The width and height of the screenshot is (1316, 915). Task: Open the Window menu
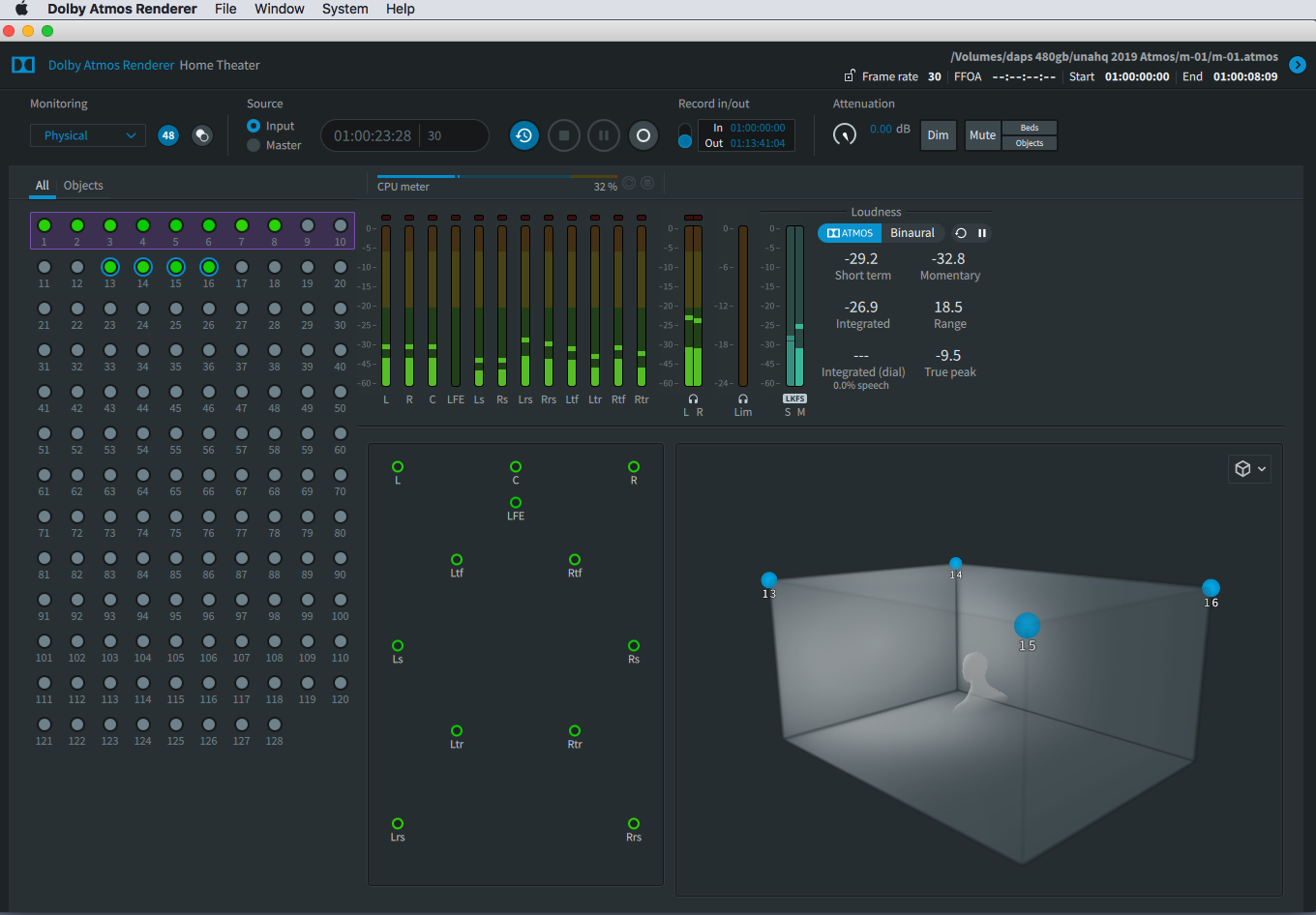point(280,9)
